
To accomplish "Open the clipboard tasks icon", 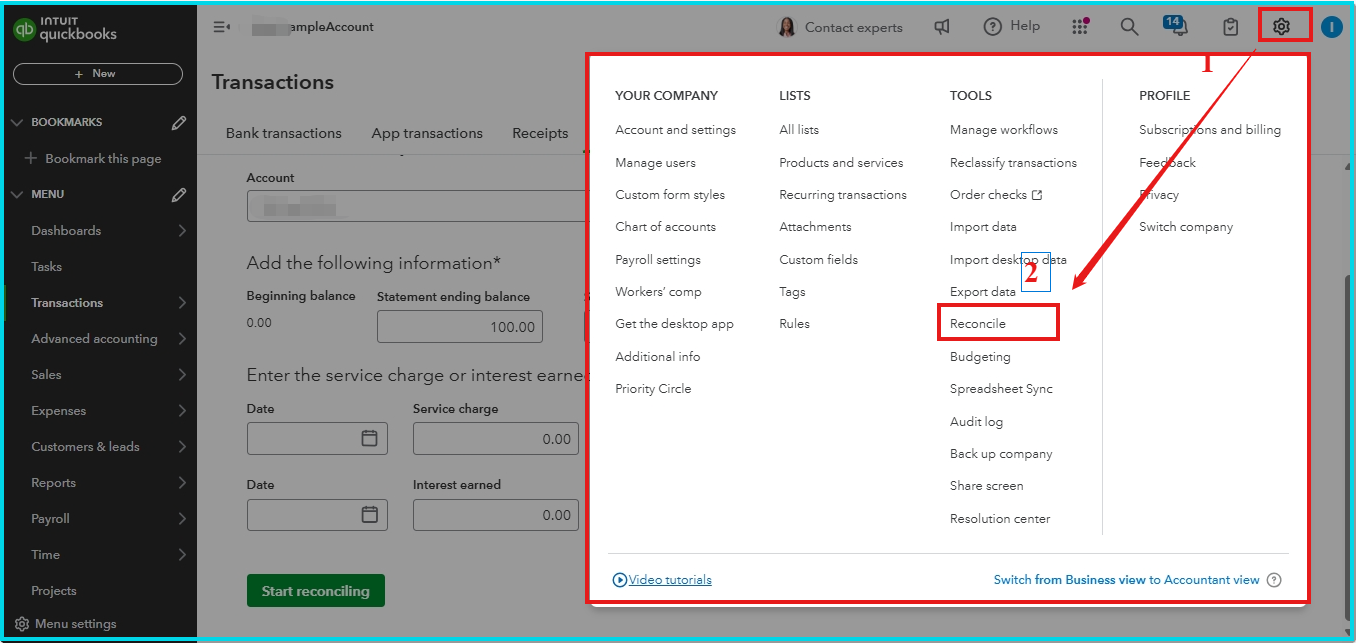I will pyautogui.click(x=1231, y=27).
